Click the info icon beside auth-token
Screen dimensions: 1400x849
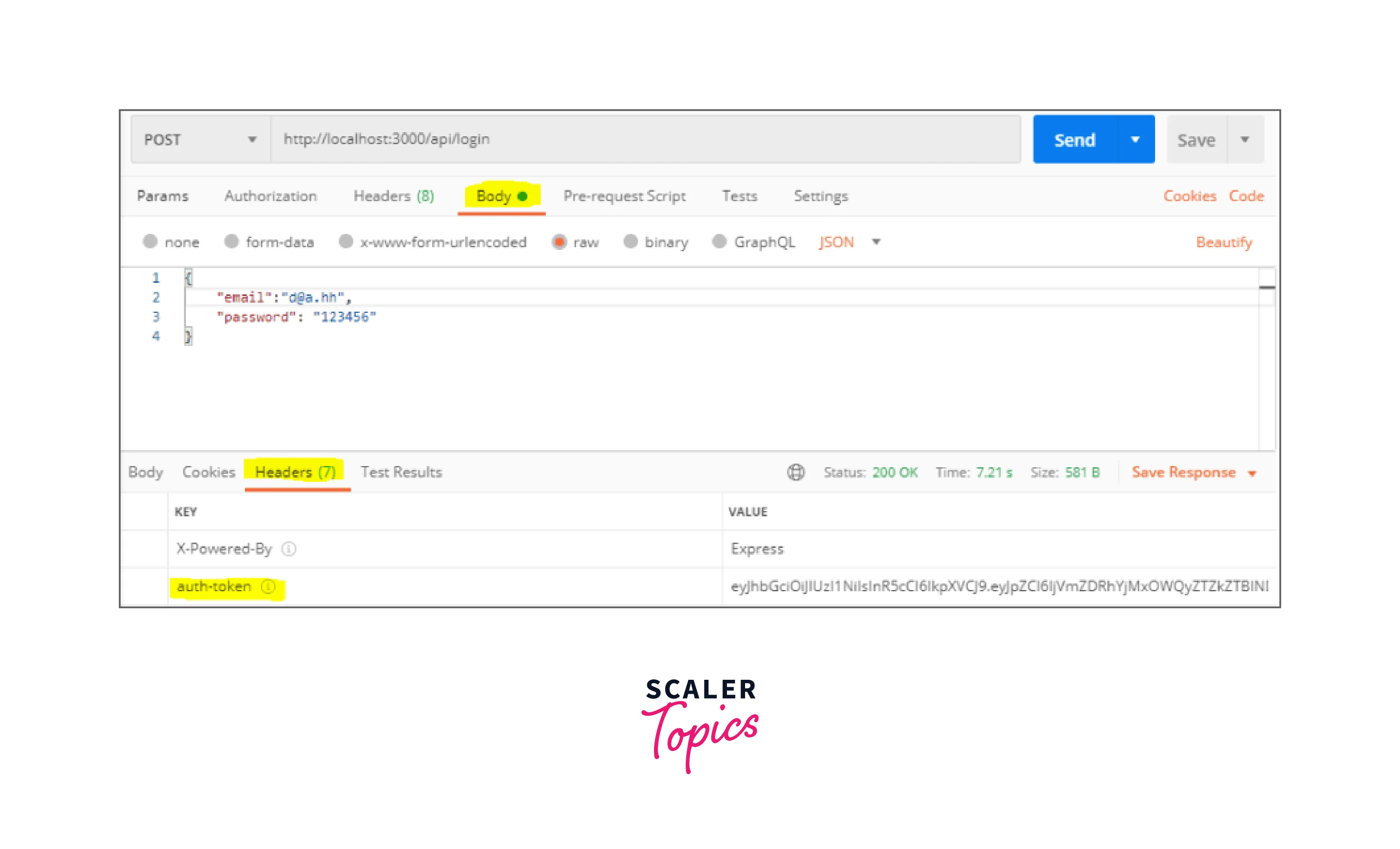click(x=268, y=586)
